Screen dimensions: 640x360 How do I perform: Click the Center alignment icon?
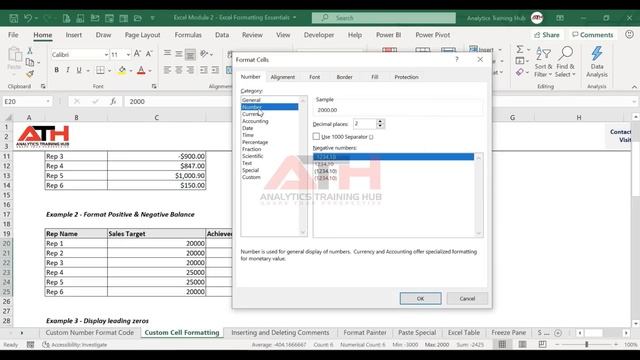click(x=179, y=70)
